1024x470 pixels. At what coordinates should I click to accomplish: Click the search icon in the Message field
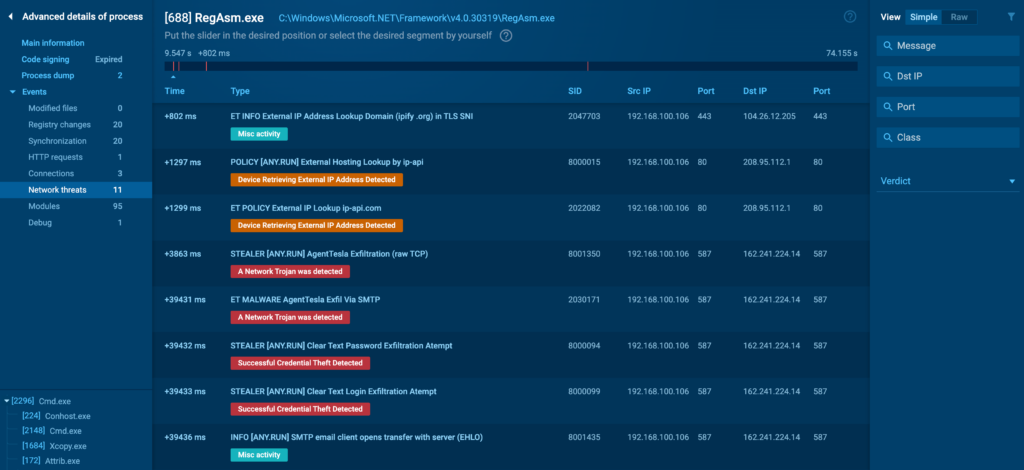point(888,46)
